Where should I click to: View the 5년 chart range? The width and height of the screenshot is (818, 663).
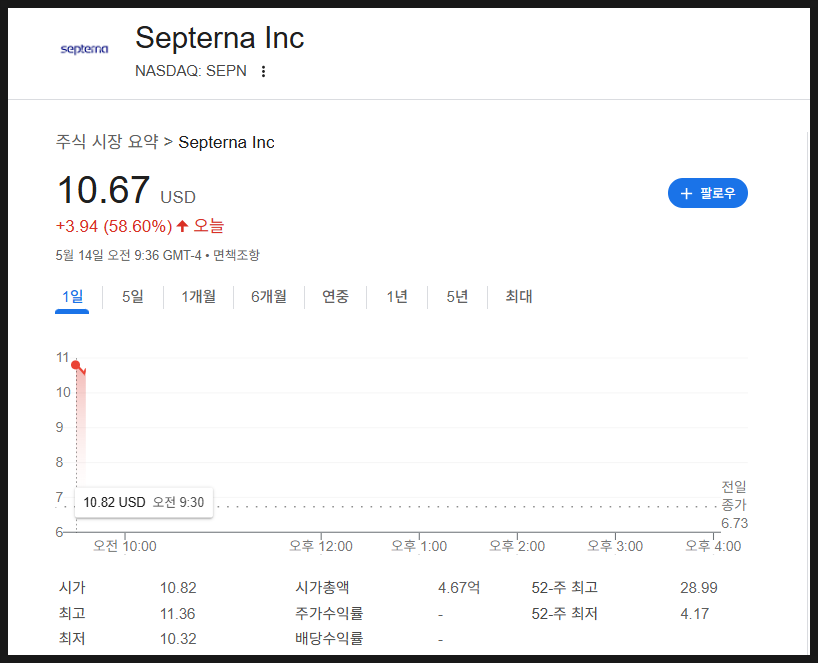[457, 296]
